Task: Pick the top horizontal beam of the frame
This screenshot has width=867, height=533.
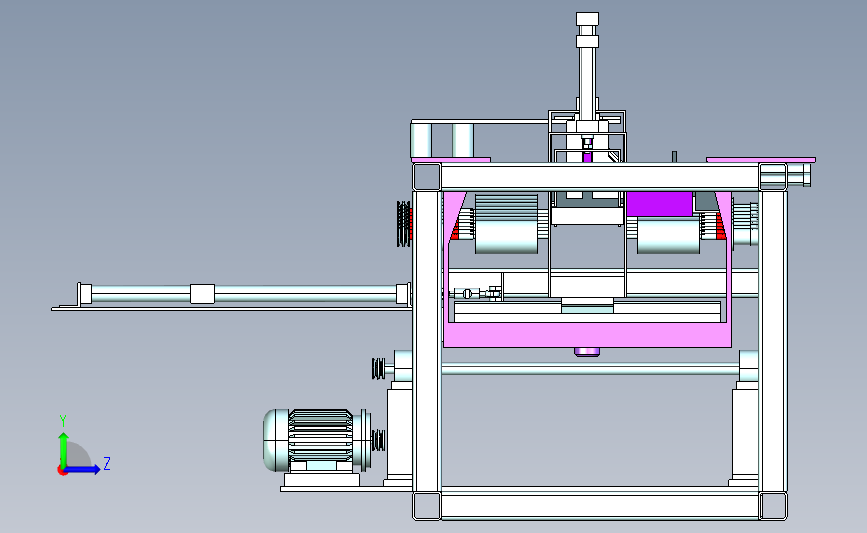Action: tap(600, 177)
